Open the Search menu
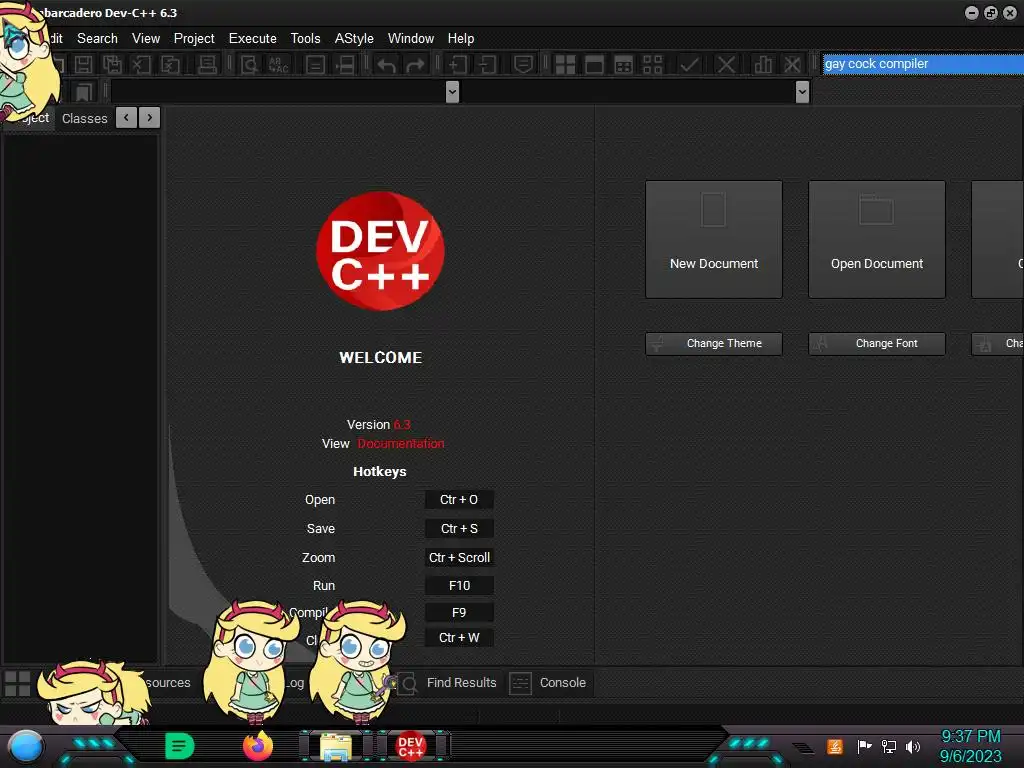The width and height of the screenshot is (1024, 768). click(x=97, y=39)
